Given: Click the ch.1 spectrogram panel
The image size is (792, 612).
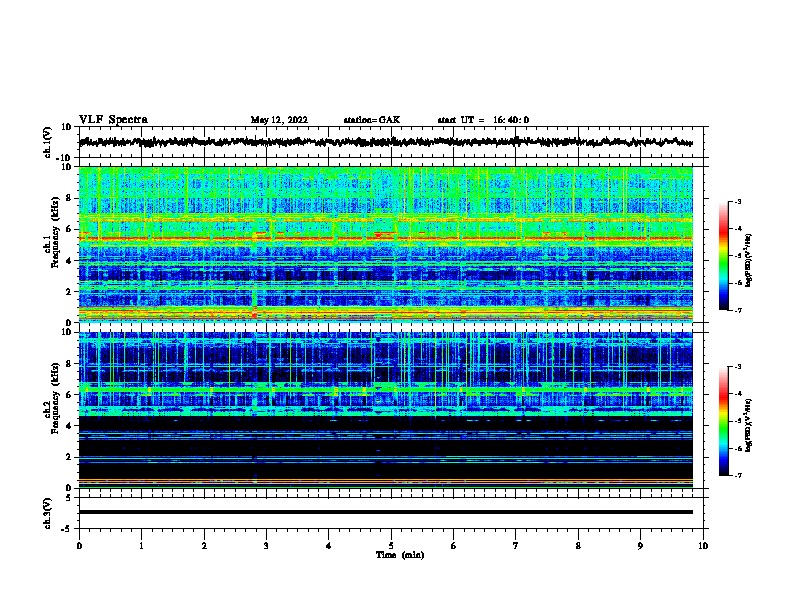Looking at the screenshot, I should pyautogui.click(x=385, y=244).
